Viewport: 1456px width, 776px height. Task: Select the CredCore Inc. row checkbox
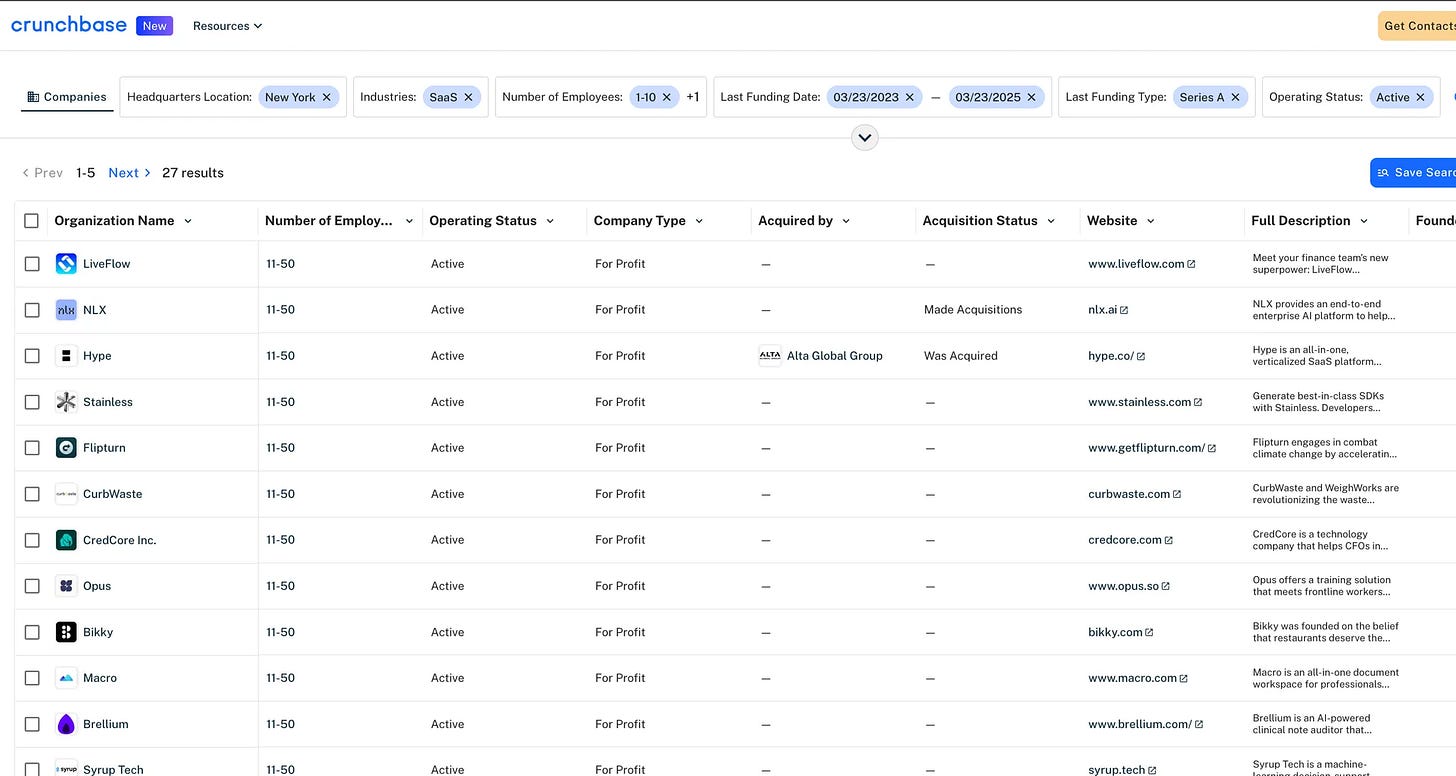click(32, 540)
